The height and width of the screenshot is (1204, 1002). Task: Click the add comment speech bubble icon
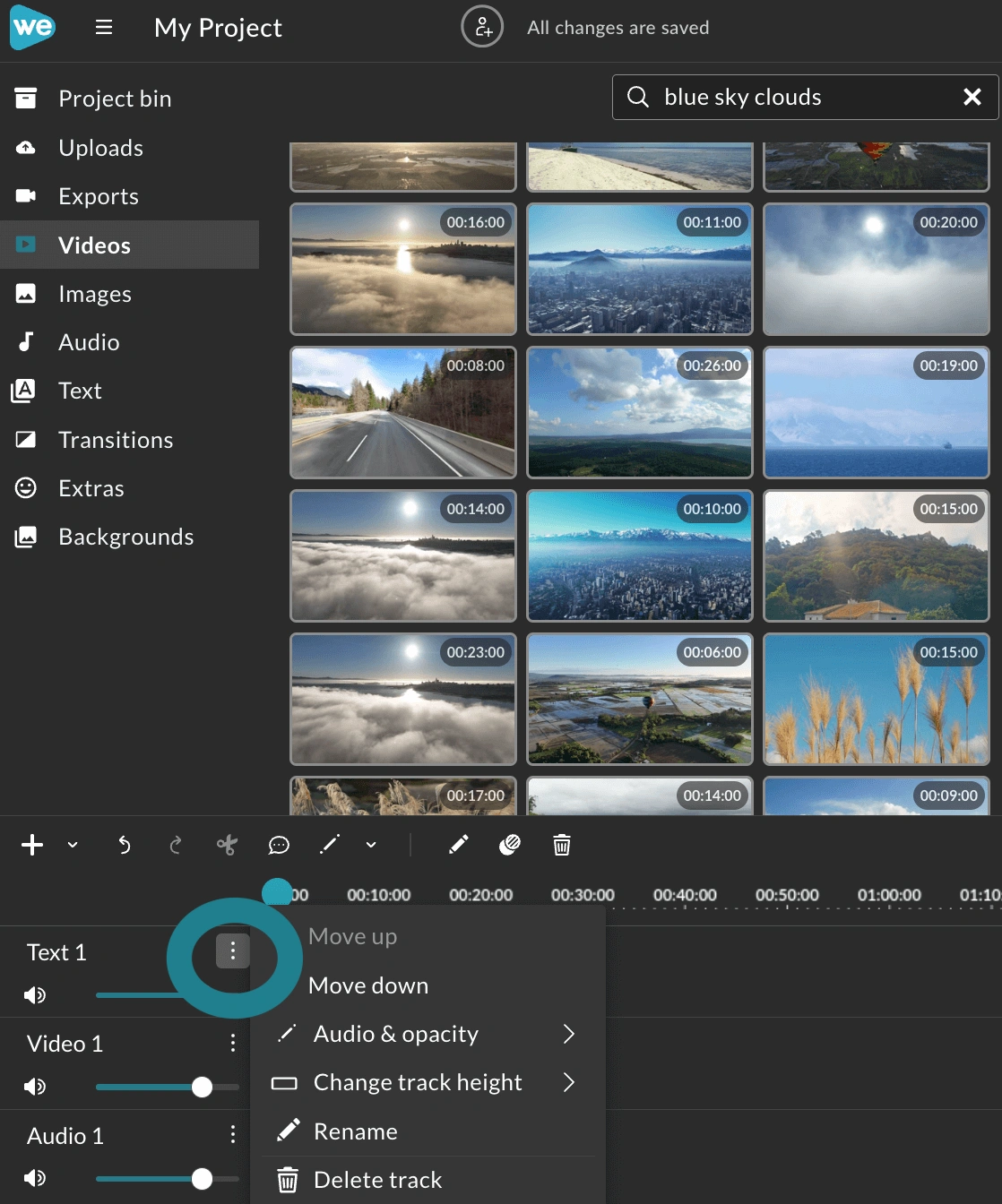point(279,845)
